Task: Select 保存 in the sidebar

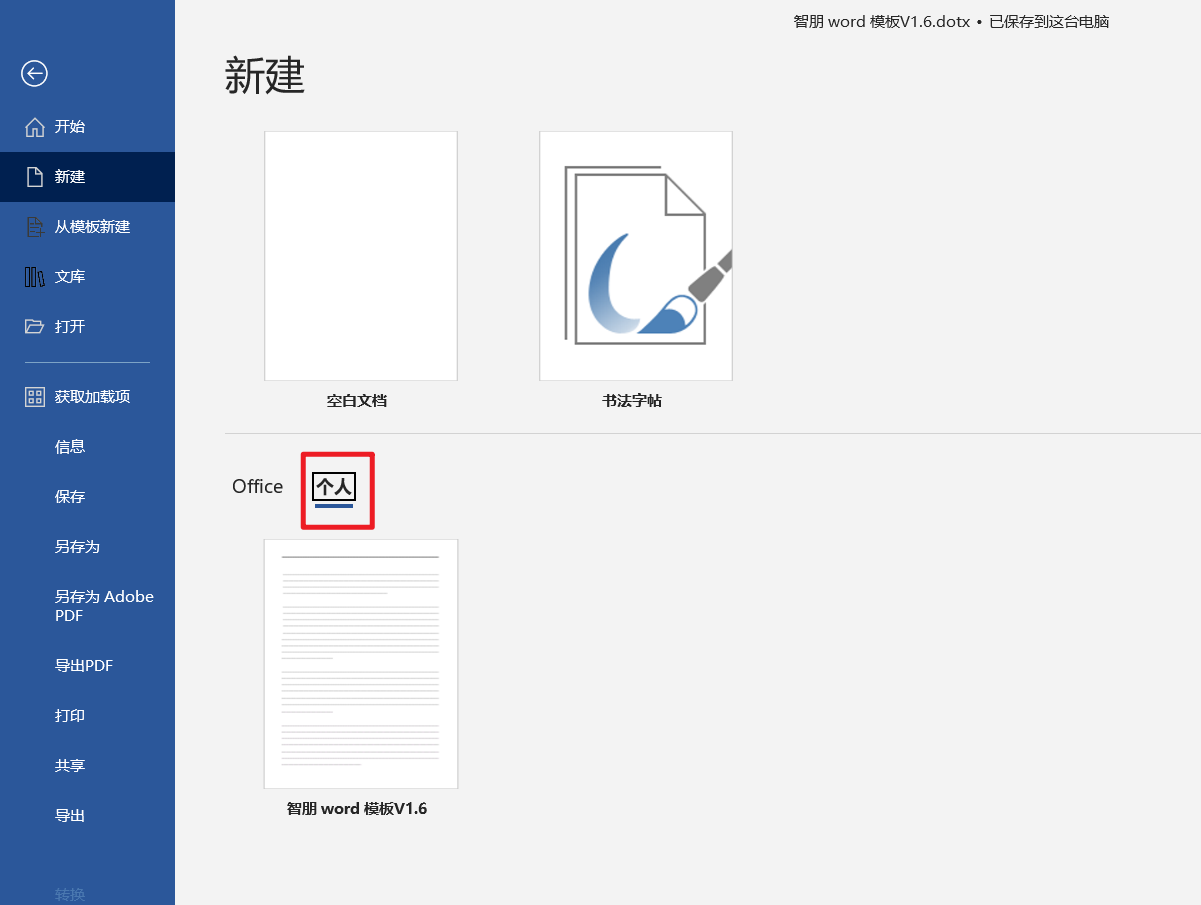Action: (70, 497)
